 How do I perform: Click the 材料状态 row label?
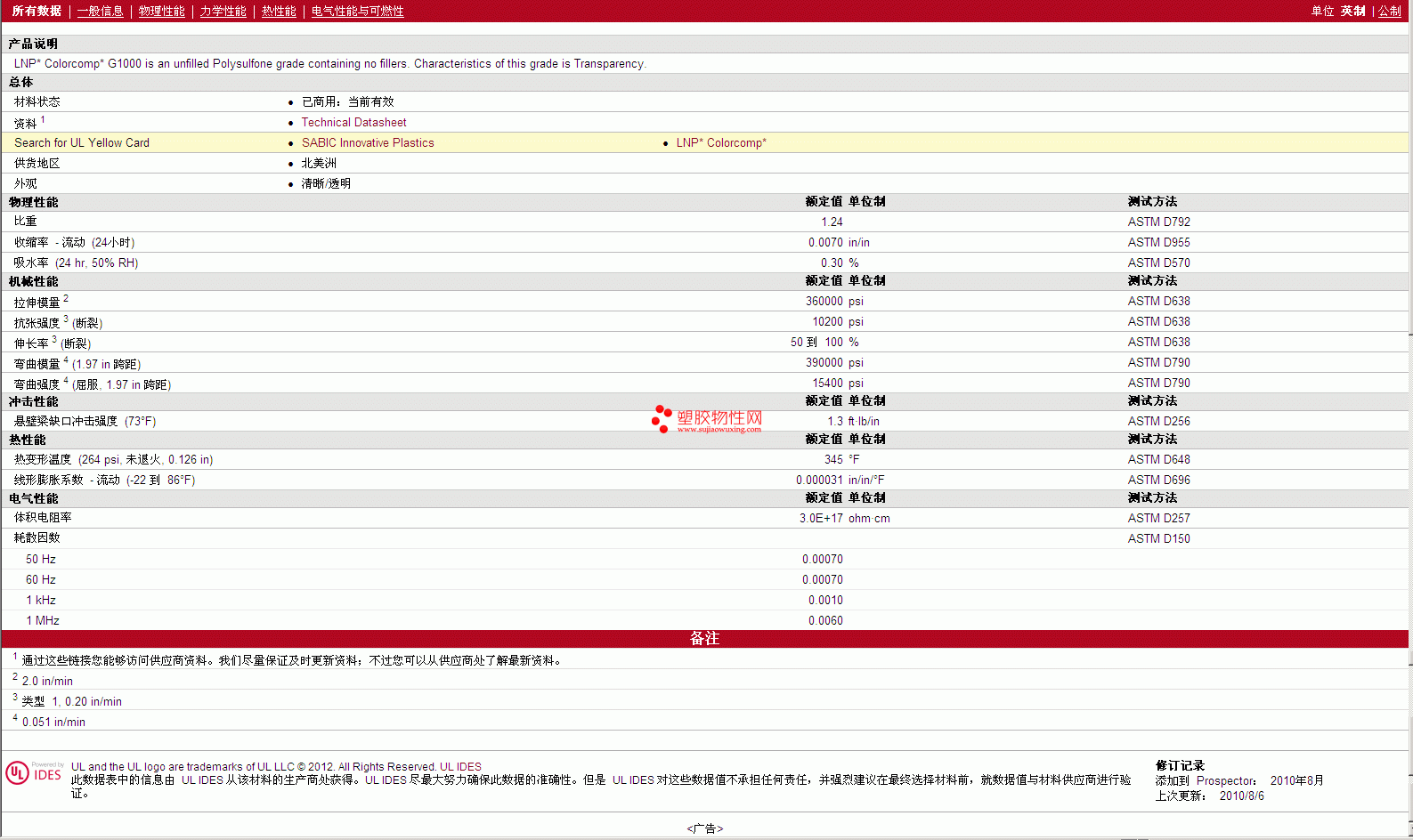37,101
